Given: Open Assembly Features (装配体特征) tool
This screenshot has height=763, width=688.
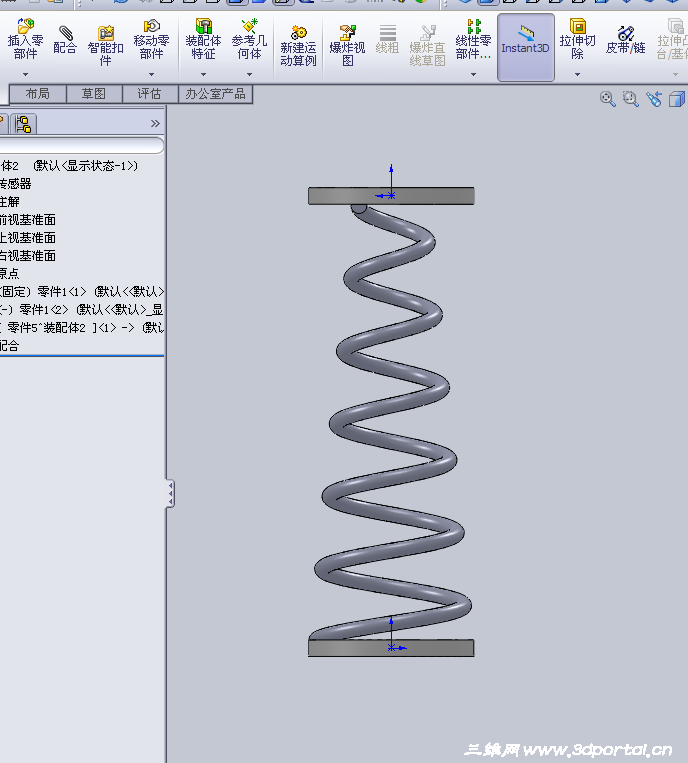Looking at the screenshot, I should point(203,39).
